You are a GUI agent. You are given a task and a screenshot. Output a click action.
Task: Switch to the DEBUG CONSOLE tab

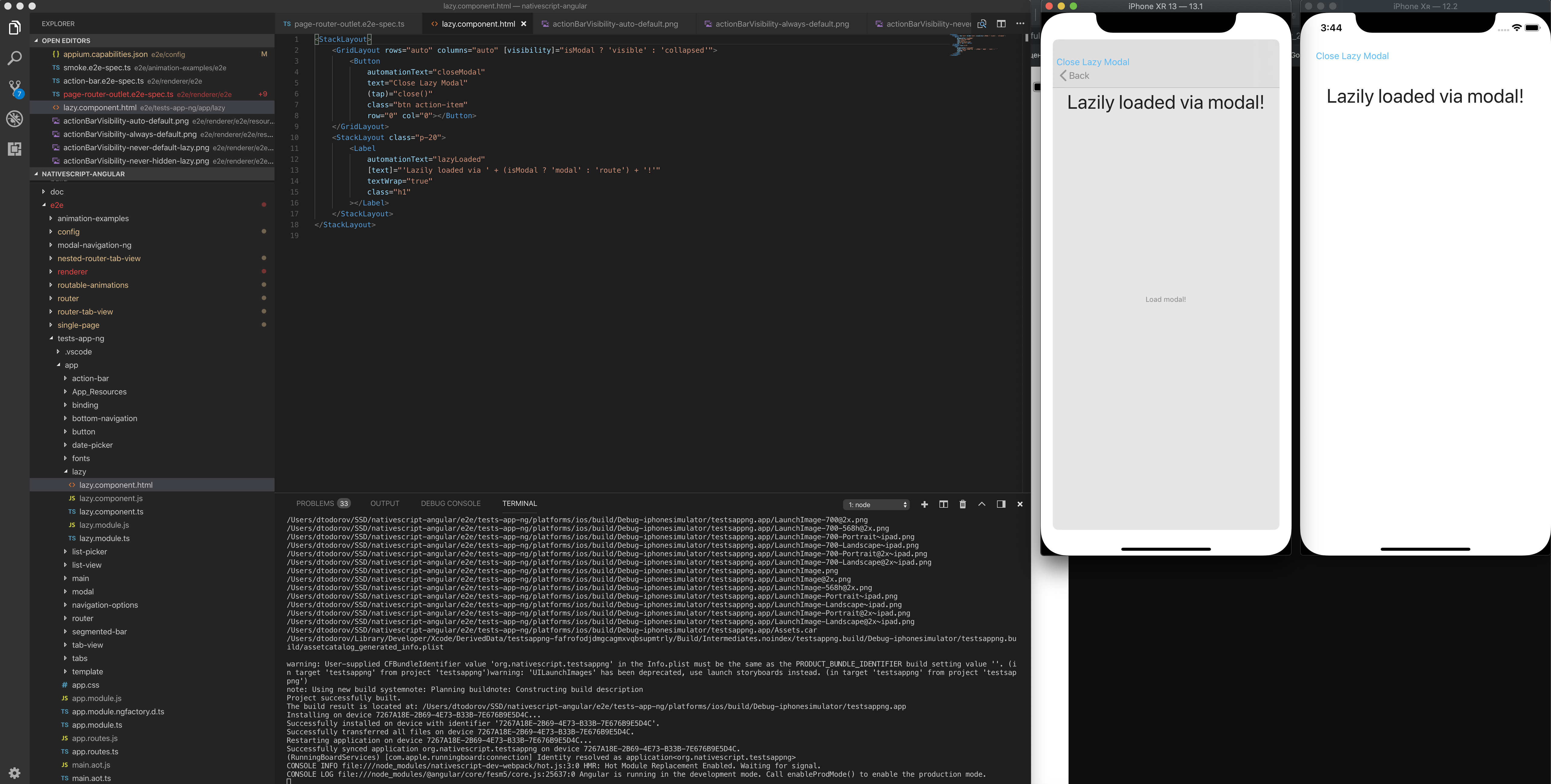coord(450,503)
